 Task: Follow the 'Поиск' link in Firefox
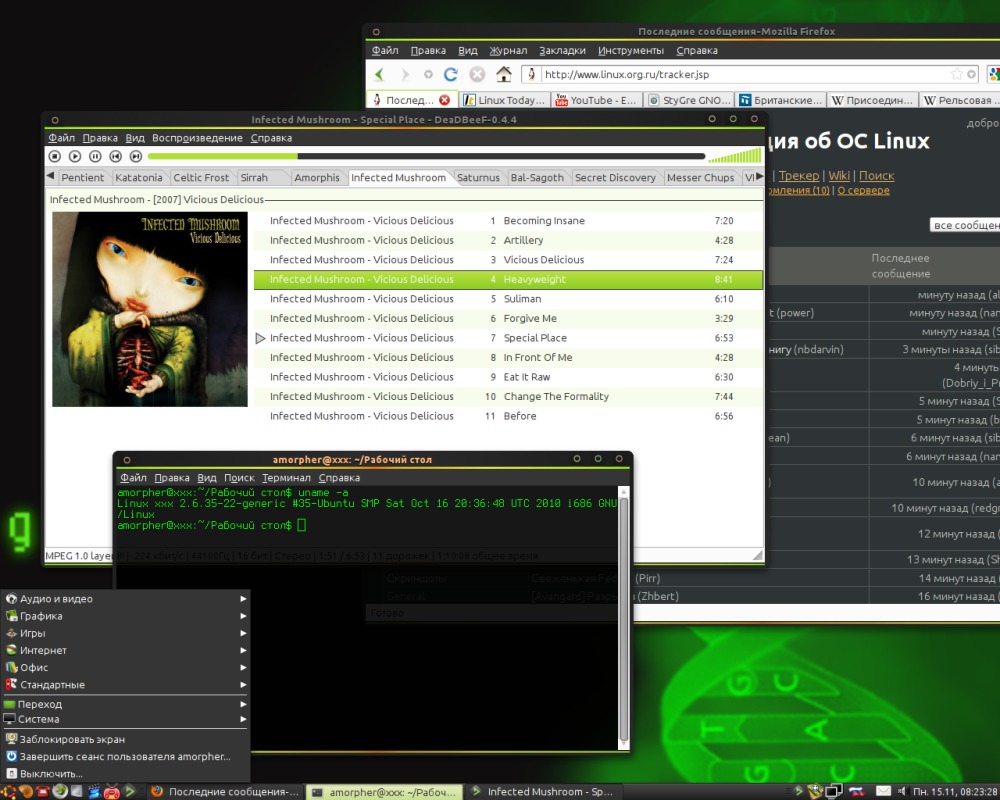[876, 175]
